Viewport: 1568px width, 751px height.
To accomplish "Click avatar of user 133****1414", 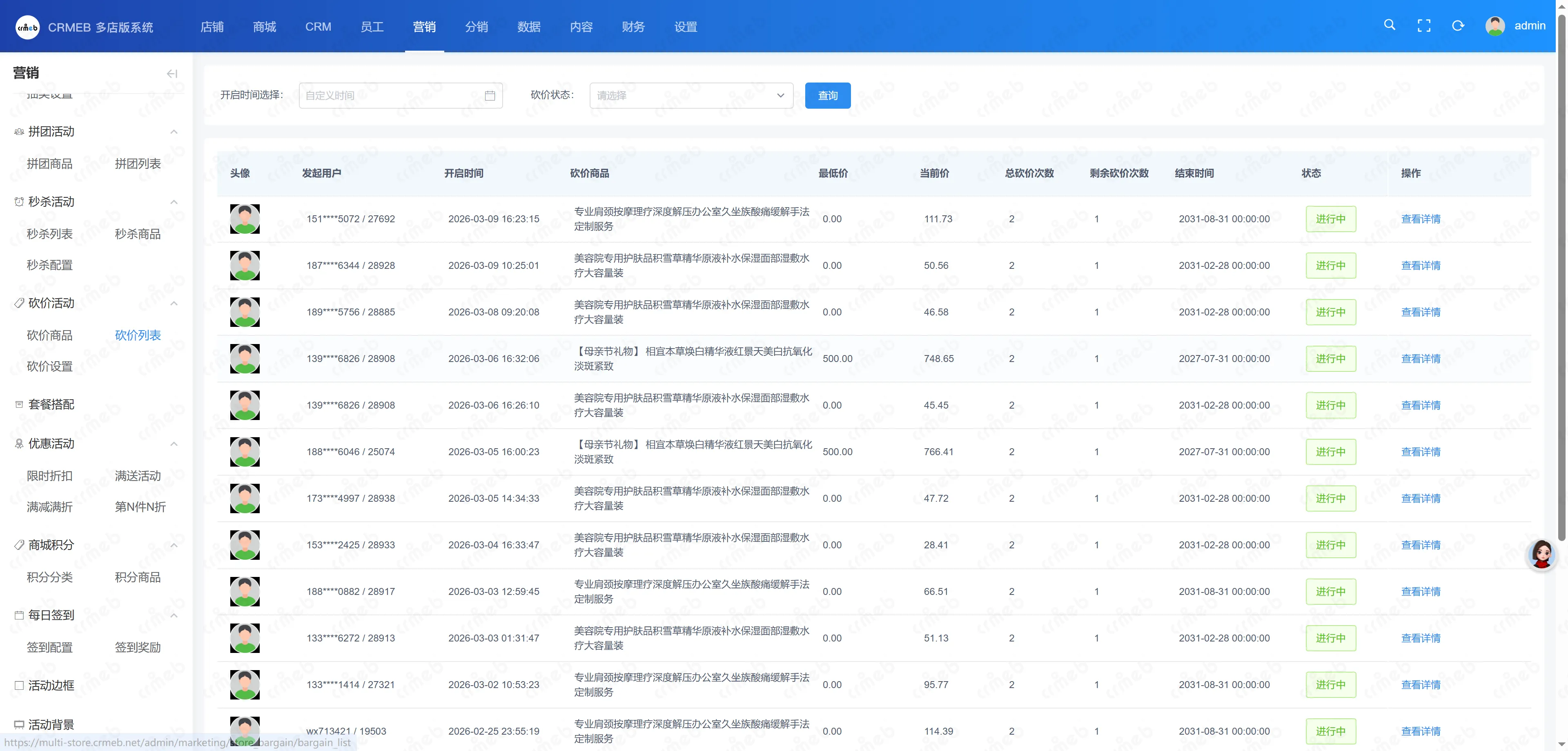I will (245, 685).
